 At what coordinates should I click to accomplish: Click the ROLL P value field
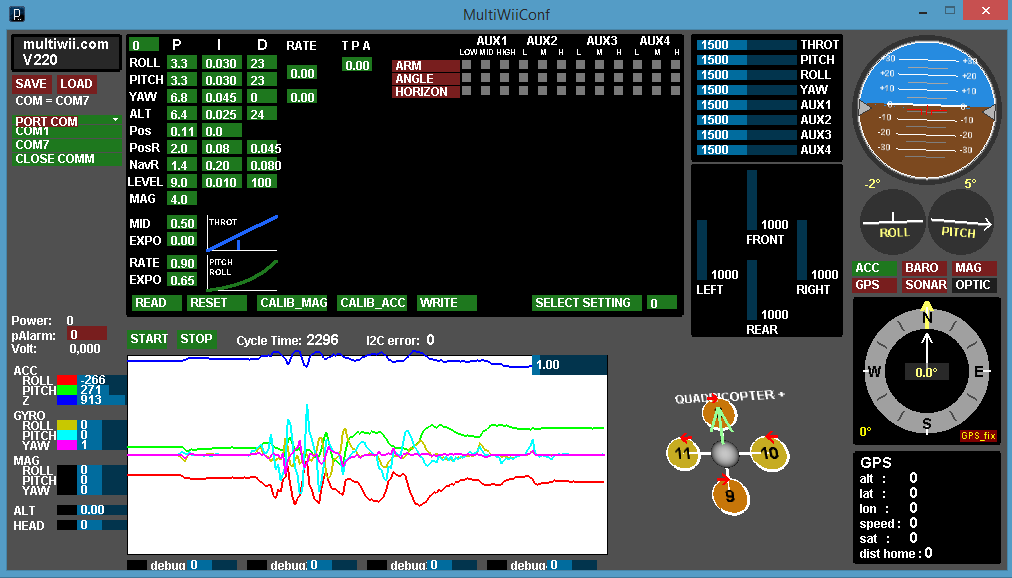pos(181,63)
